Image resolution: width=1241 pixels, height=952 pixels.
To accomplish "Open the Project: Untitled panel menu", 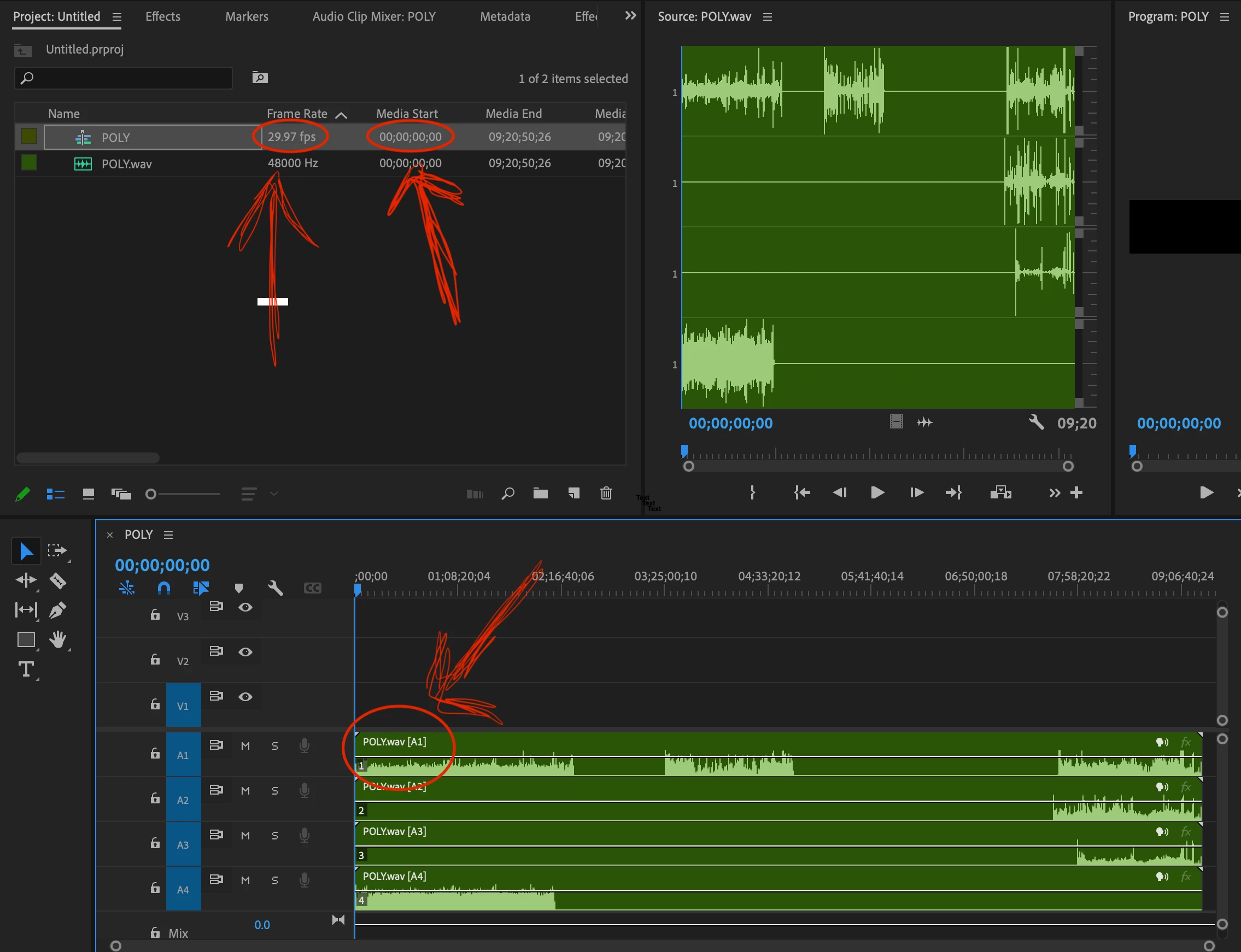I will point(117,17).
